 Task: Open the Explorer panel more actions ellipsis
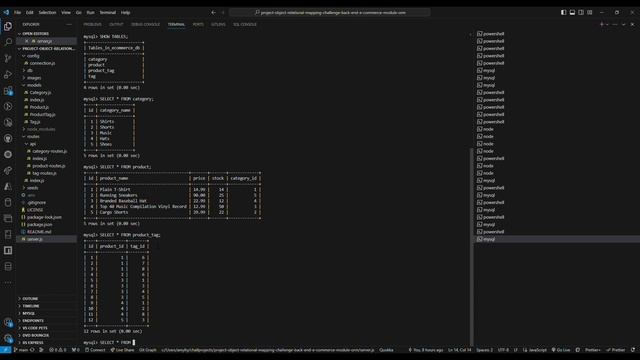click(69, 24)
